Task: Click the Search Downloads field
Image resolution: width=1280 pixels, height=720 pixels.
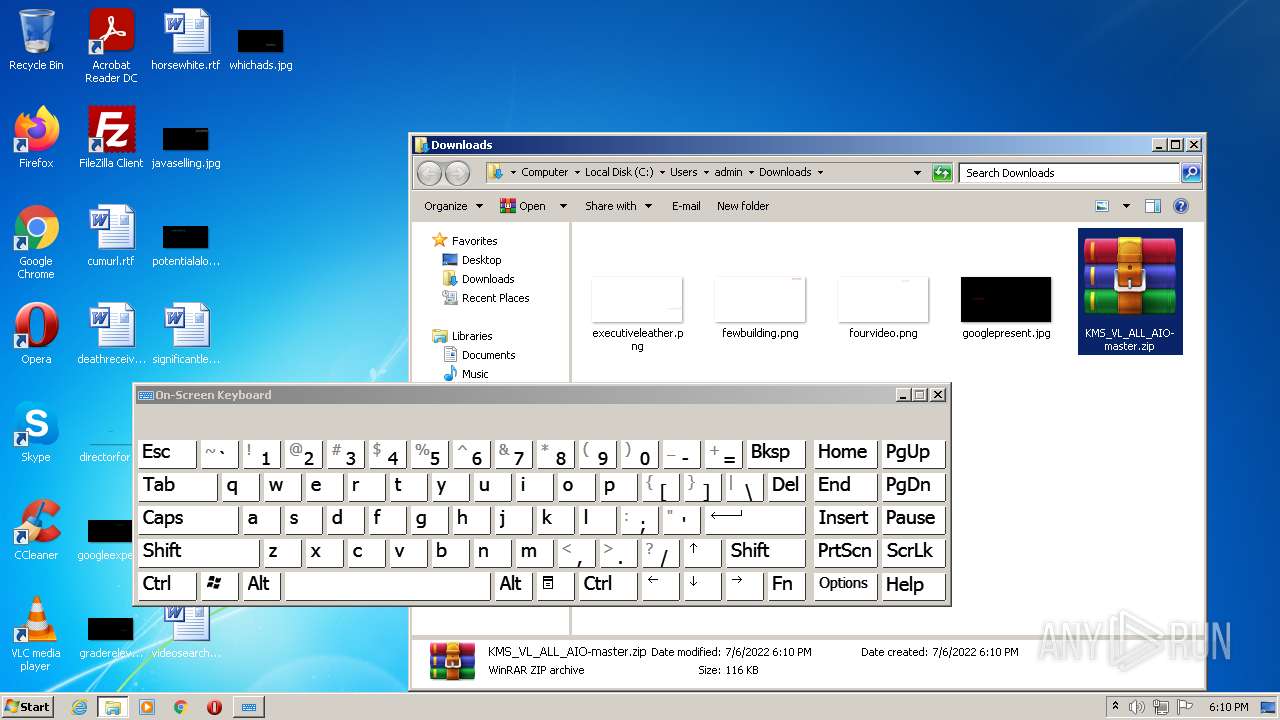Action: [x=1070, y=173]
